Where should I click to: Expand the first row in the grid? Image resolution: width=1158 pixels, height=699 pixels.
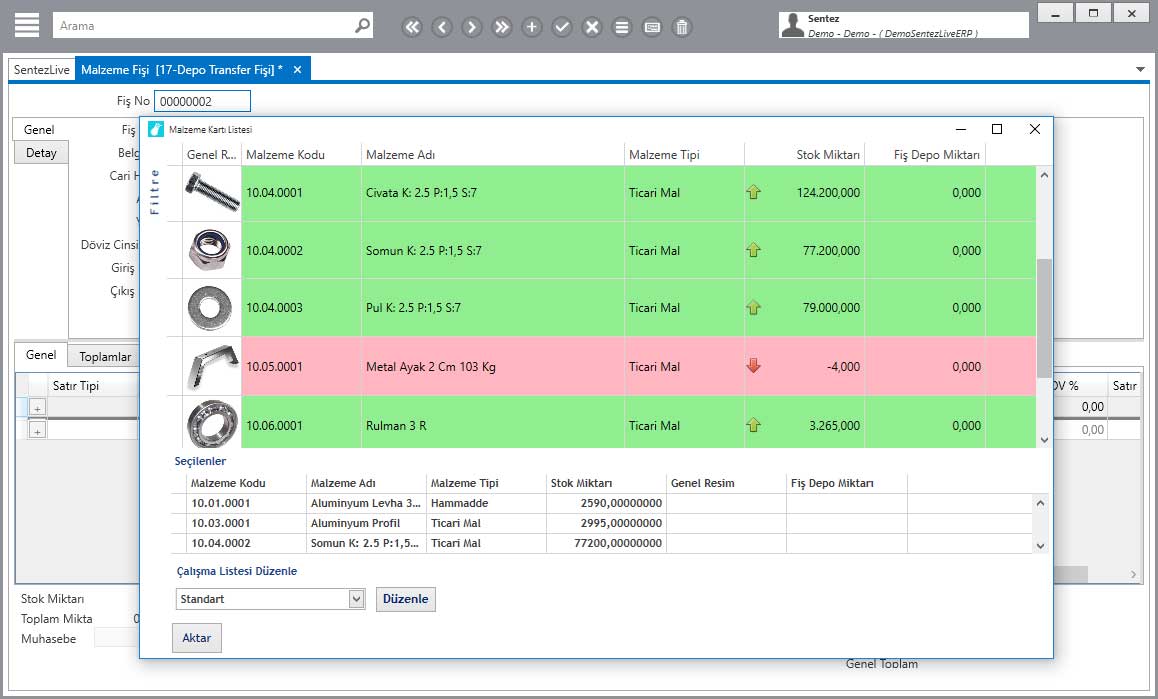(38, 407)
